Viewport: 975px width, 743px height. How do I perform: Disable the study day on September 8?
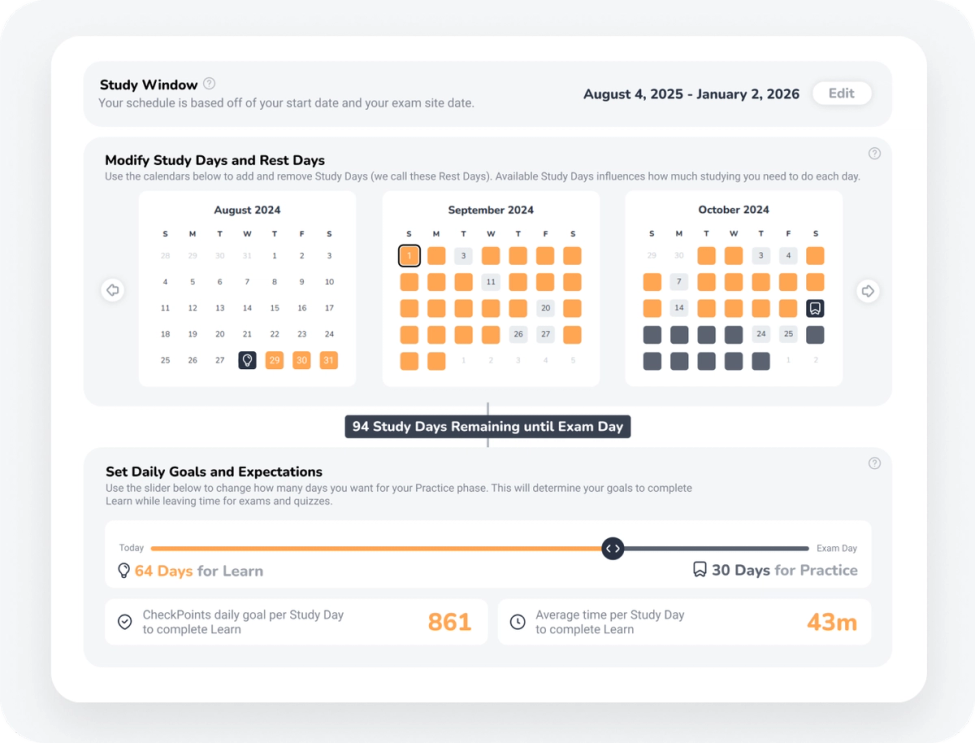click(409, 281)
